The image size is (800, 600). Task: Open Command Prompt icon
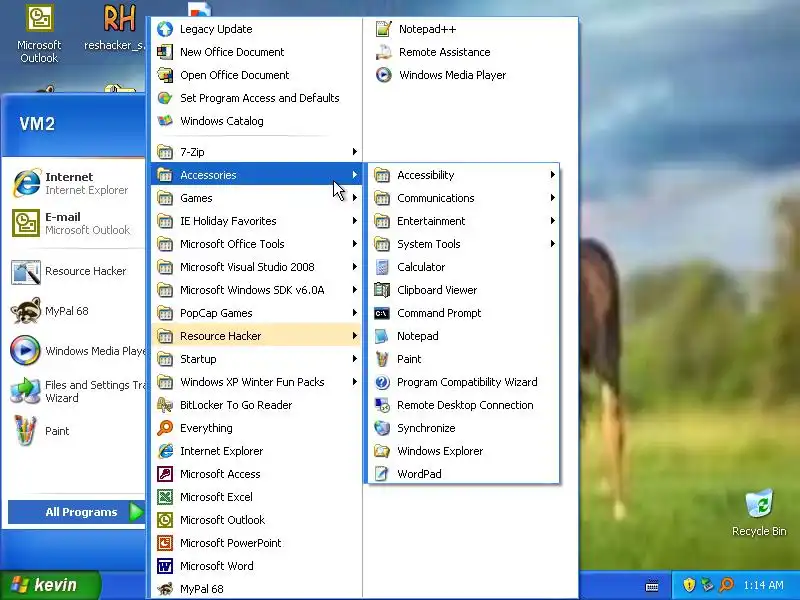[382, 313]
